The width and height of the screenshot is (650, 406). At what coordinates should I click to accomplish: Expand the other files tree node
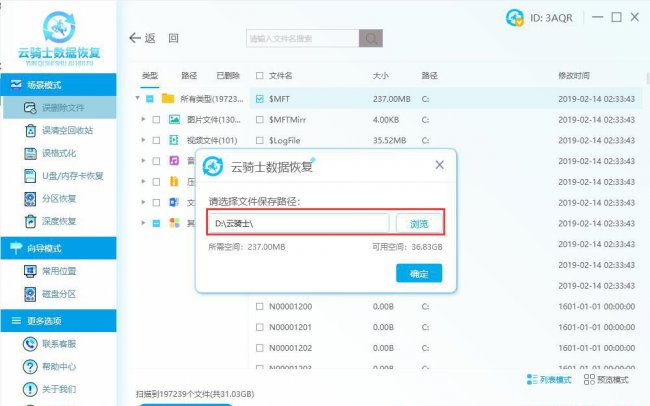pos(143,223)
